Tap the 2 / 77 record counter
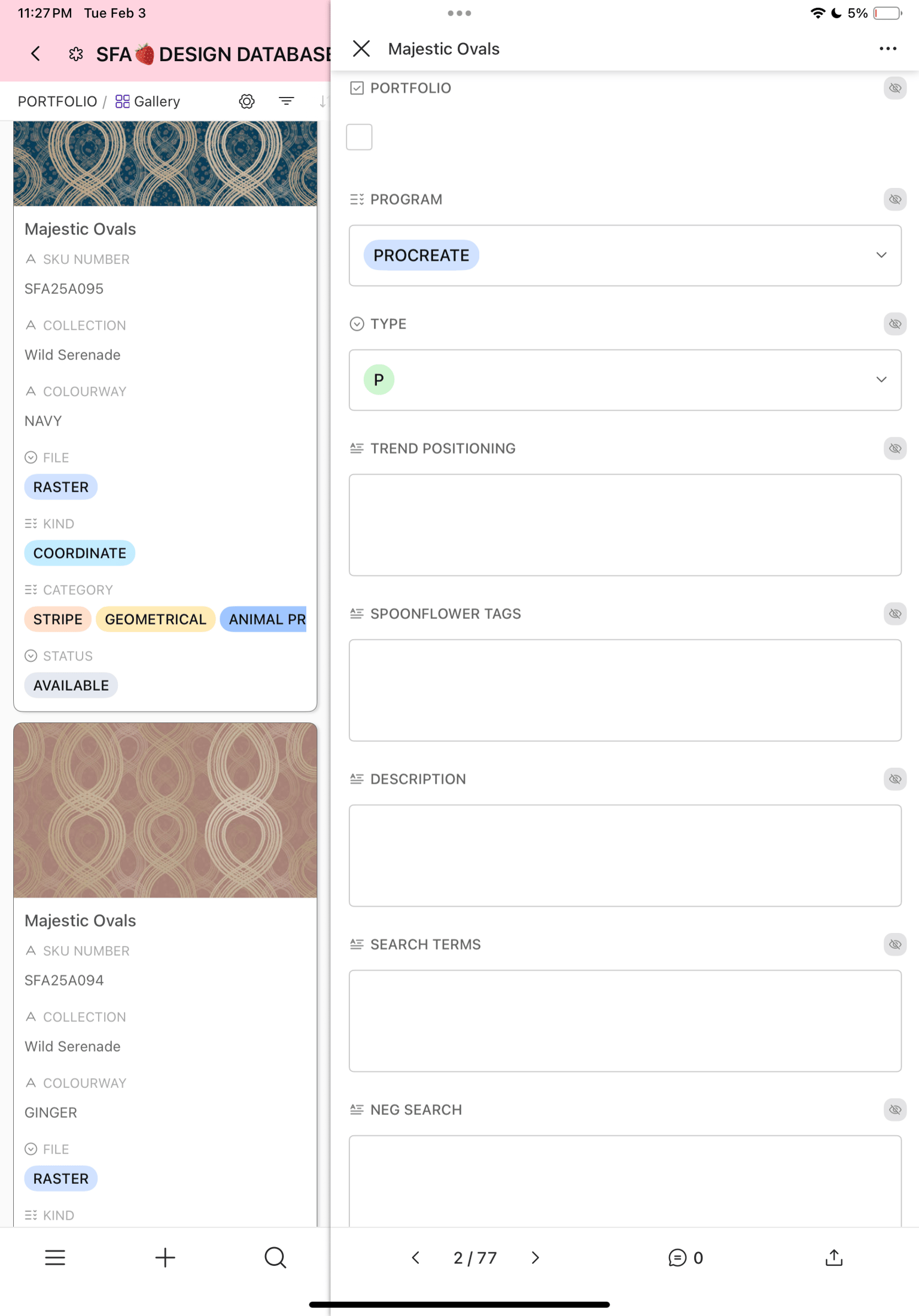 [475, 1257]
